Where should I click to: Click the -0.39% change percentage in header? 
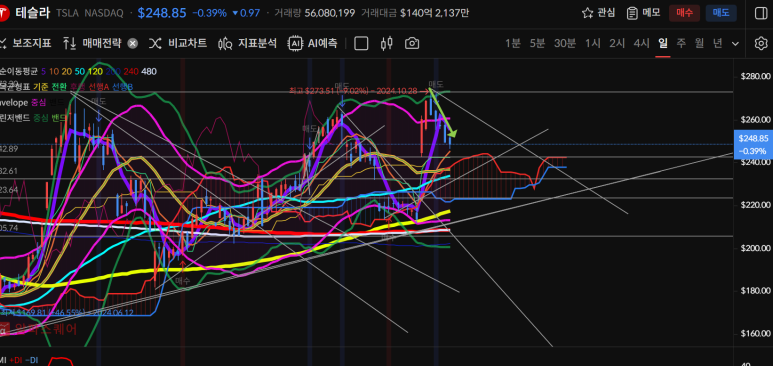point(209,13)
